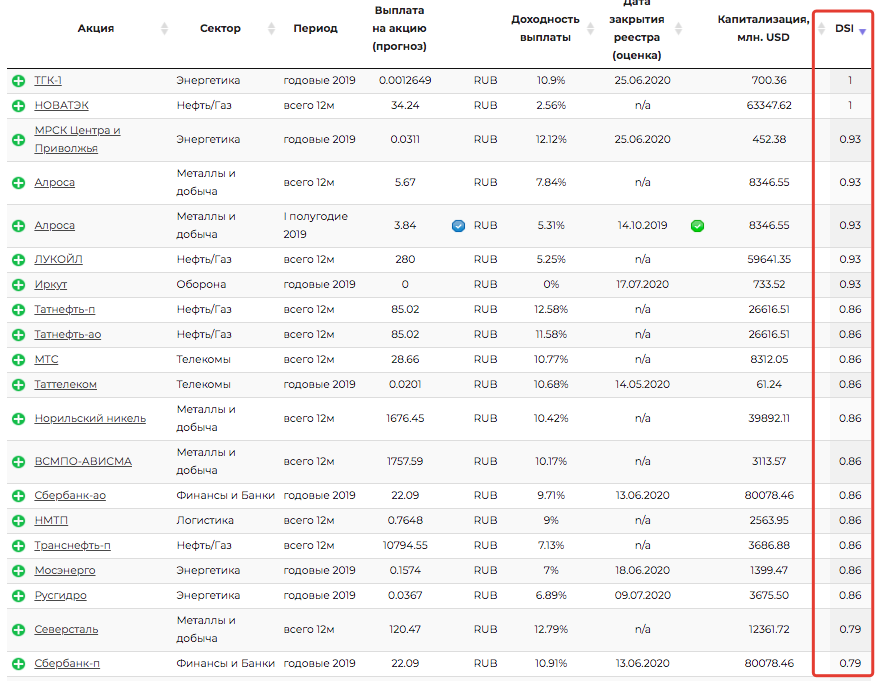Expand the ТГК-1 row plus icon
Image resolution: width=878 pixels, height=681 pixels.
(18, 81)
